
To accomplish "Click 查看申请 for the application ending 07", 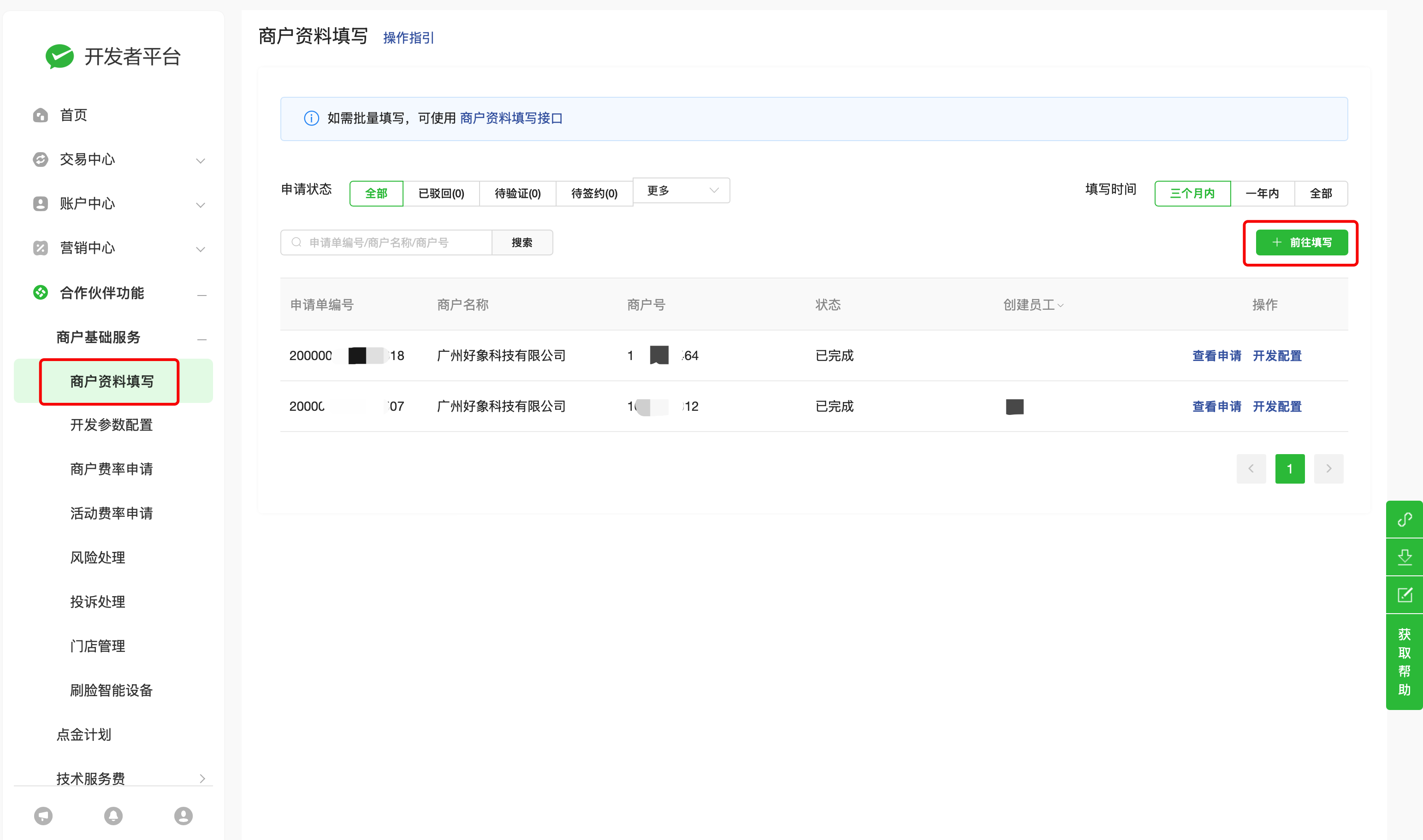I will 1217,407.
